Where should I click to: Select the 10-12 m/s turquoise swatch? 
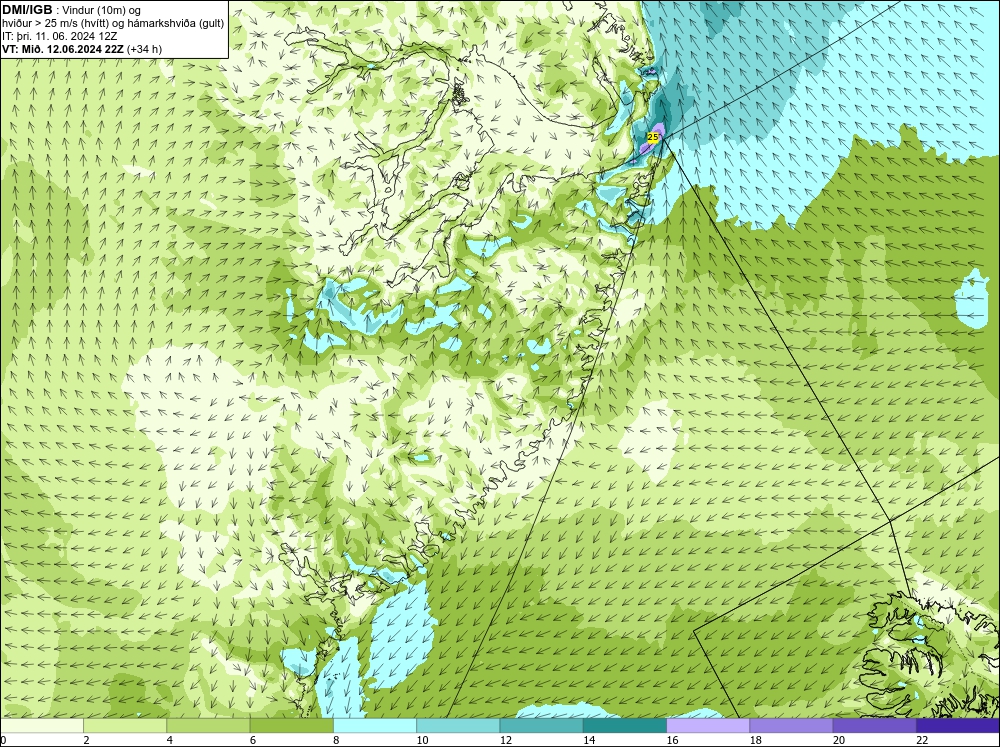[x=458, y=726]
